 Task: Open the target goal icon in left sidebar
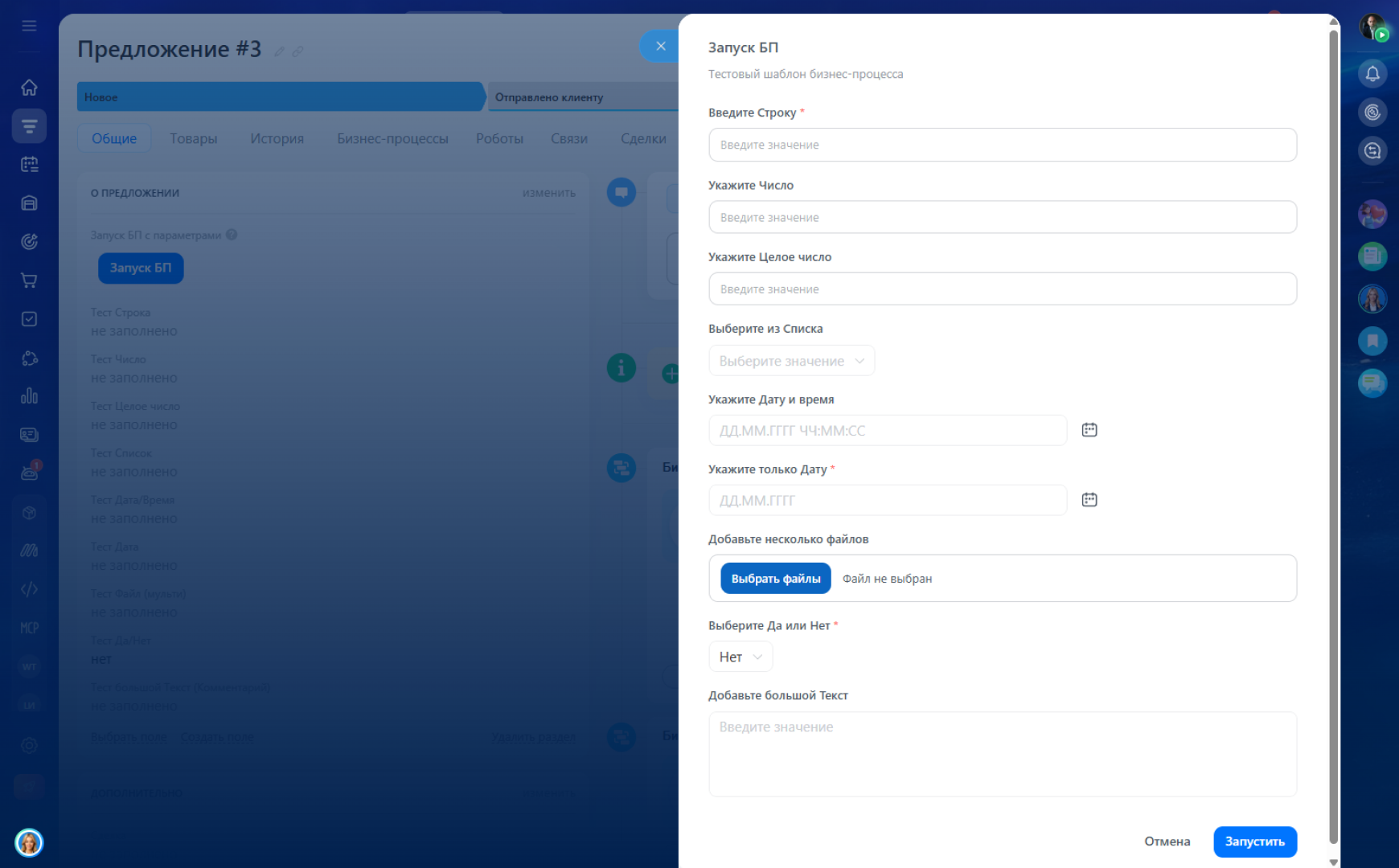click(29, 242)
